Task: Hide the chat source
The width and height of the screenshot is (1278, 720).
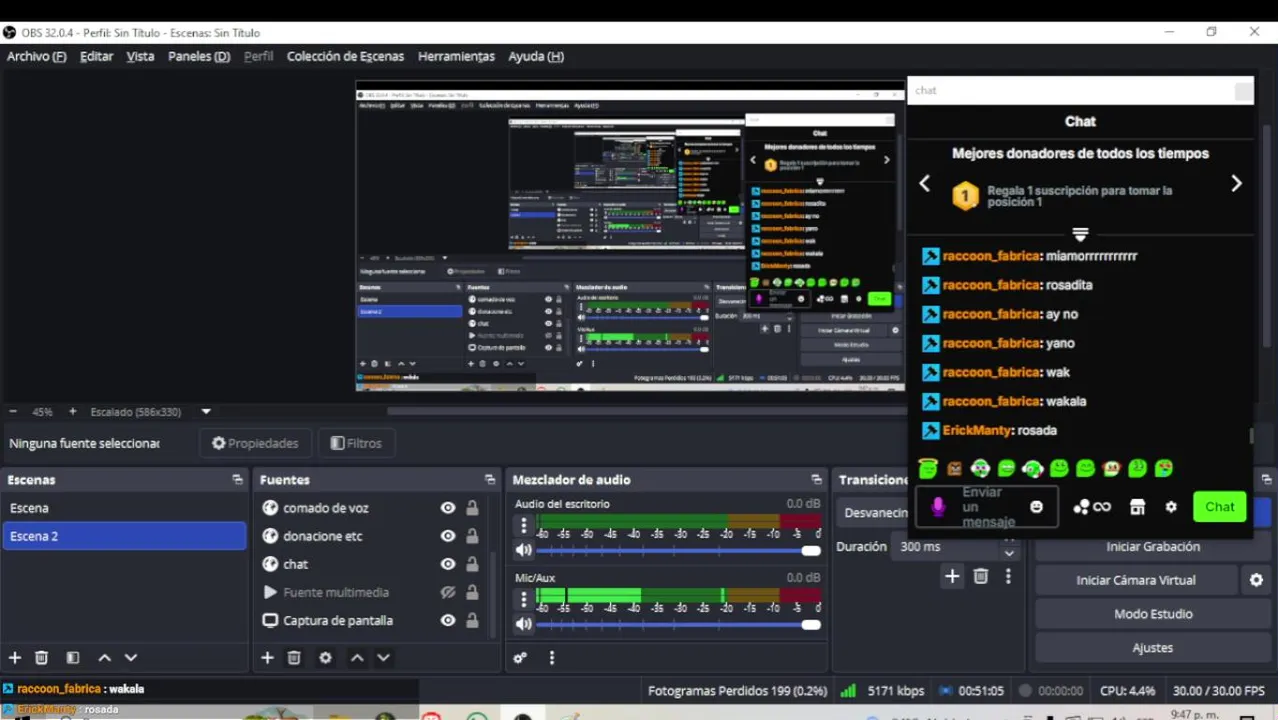Action: point(448,564)
